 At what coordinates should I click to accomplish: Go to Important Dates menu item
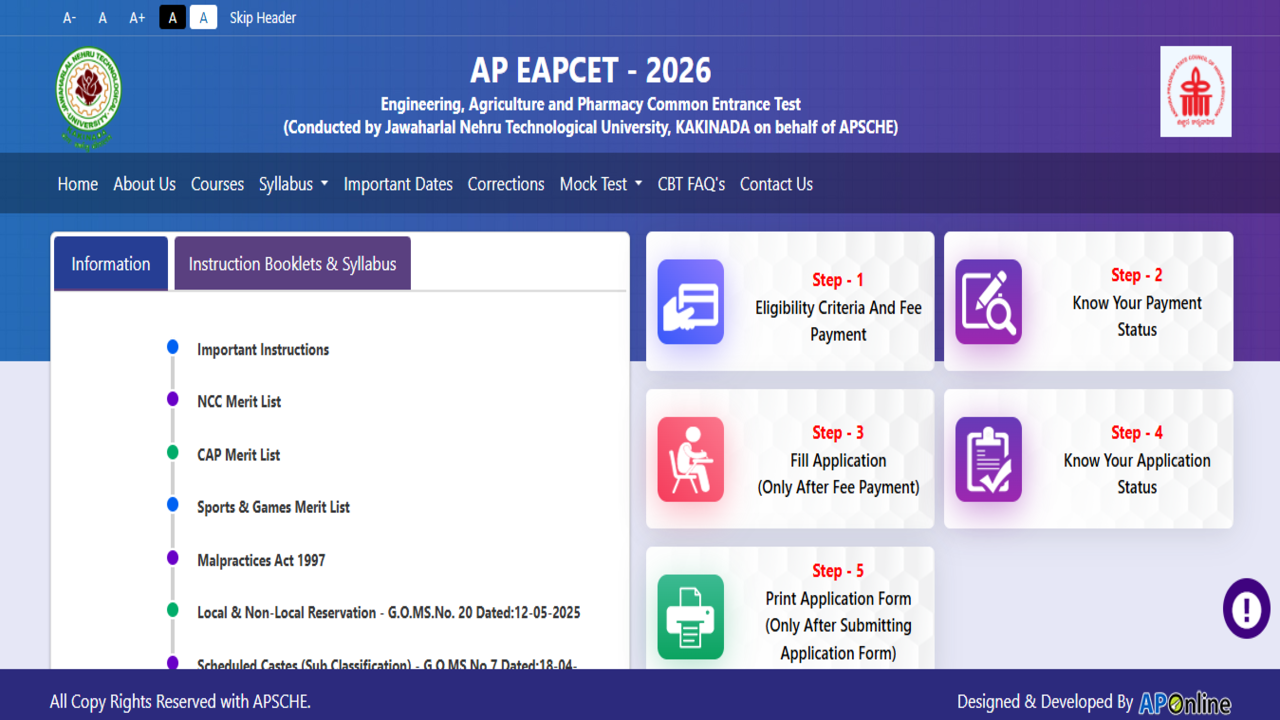point(398,184)
